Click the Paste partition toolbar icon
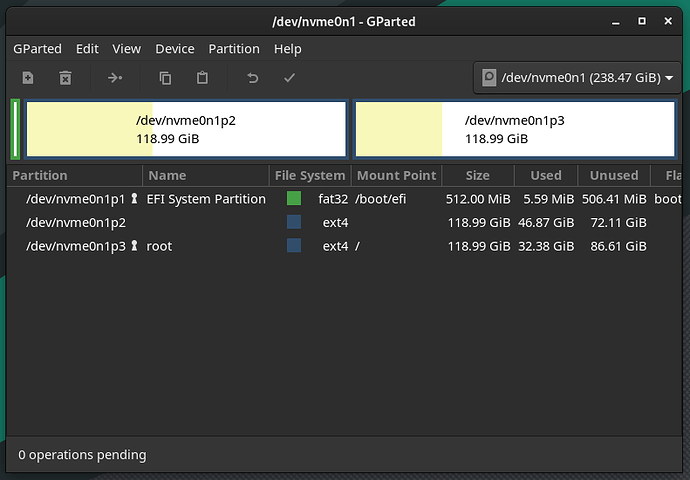 point(202,78)
